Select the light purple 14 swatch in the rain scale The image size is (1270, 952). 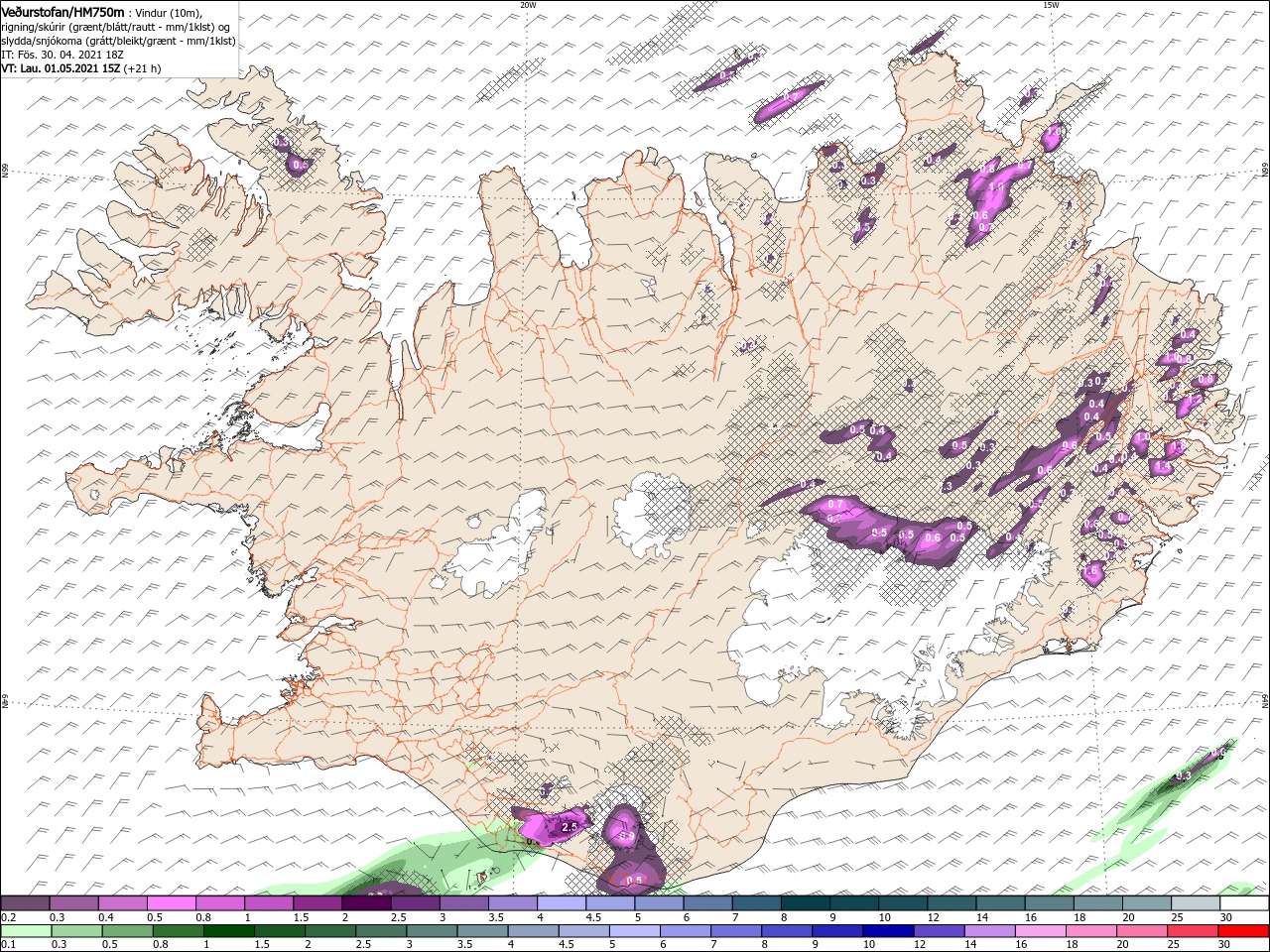990,931
